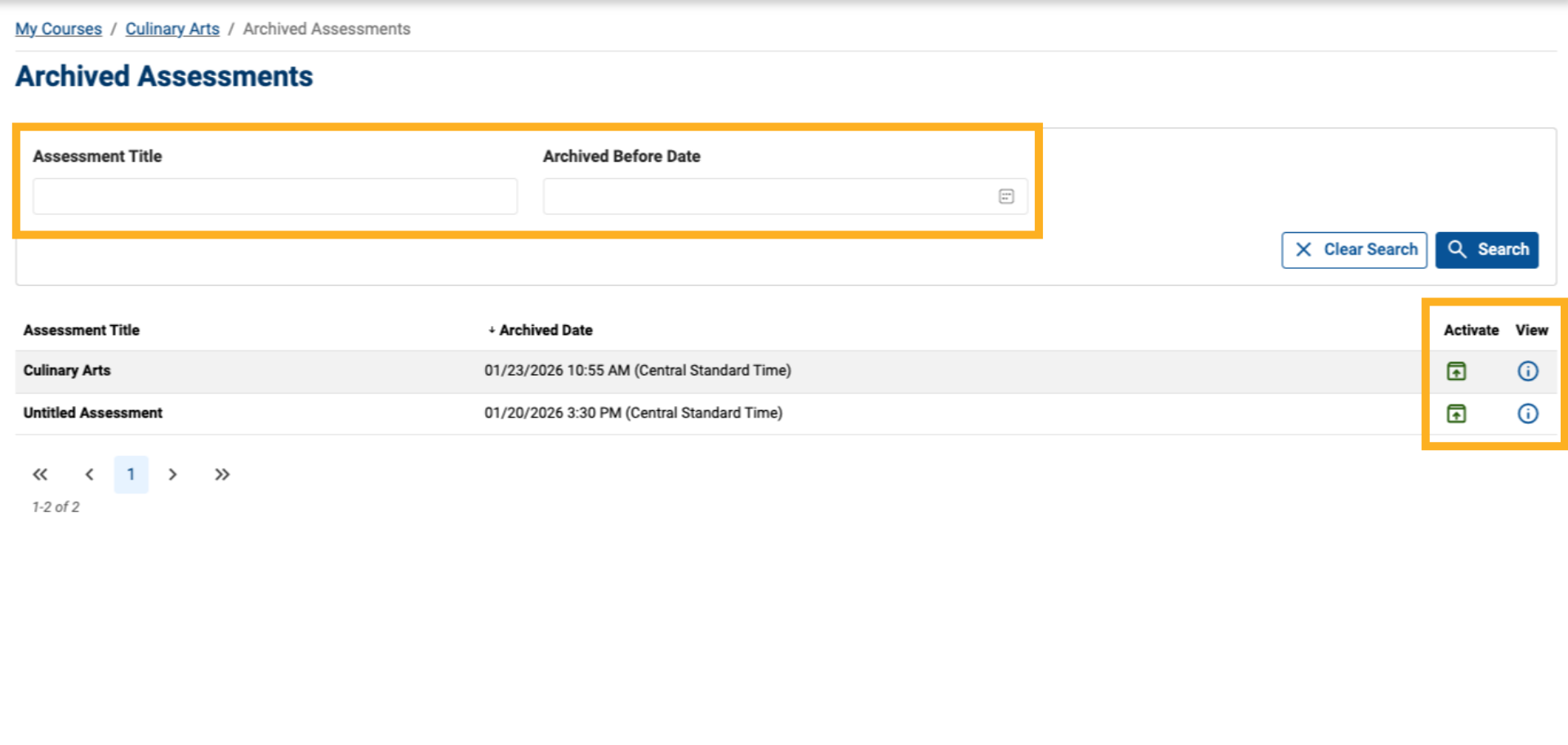Navigate to Culinary Arts via breadcrumb
Screen dimensions: 1568x745
tap(171, 29)
